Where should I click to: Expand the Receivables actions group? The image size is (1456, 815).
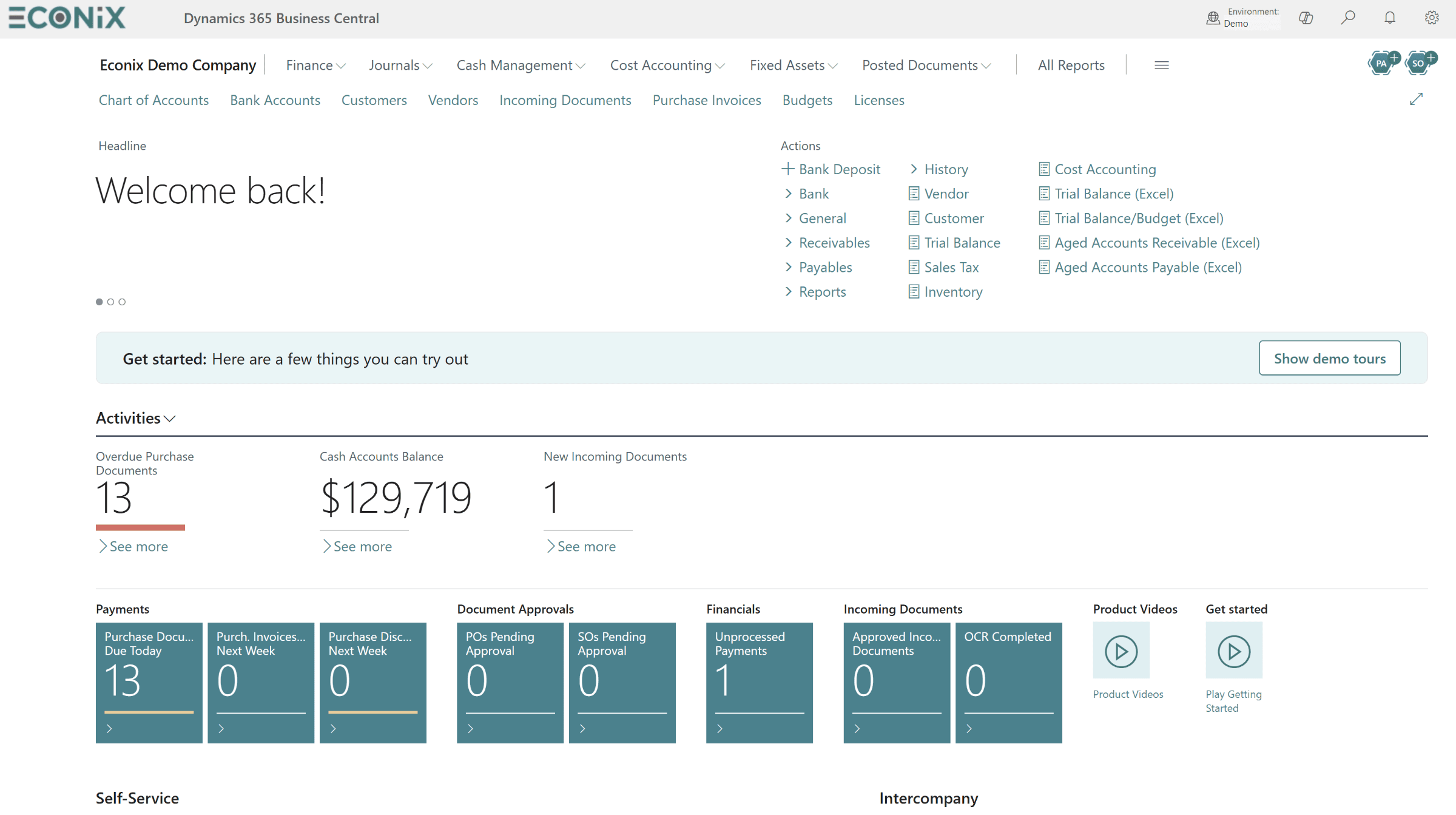827,243
